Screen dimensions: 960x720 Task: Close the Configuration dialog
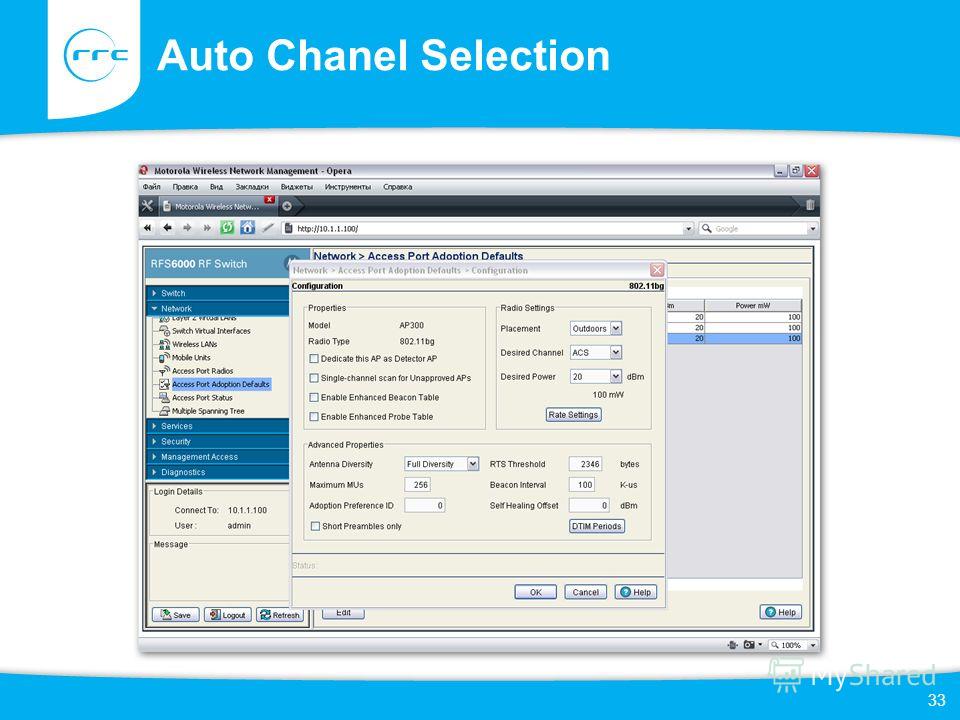pyautogui.click(x=657, y=270)
